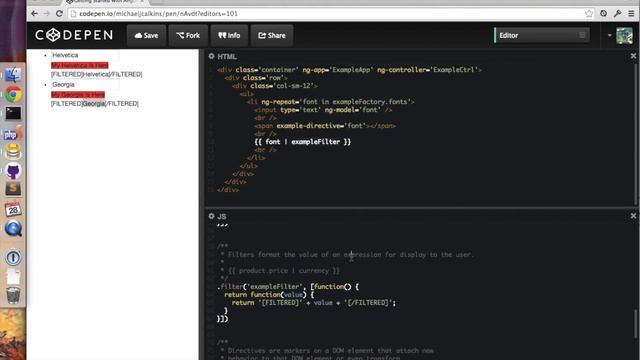Click the .filter('exampleFilter' code line
Viewport: 640px width, 360px height.
click(288, 287)
